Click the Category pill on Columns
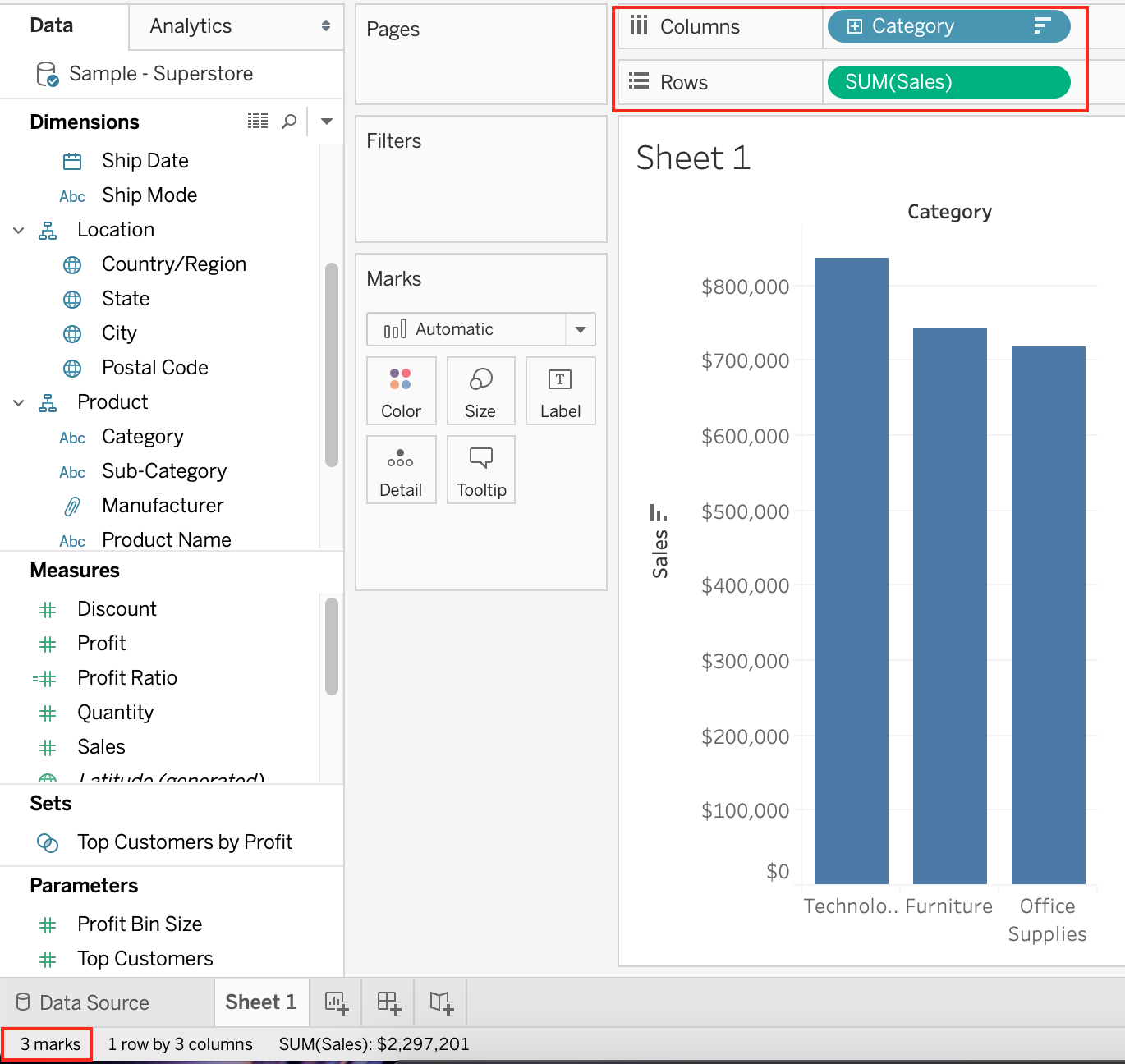Screen dimensions: 1125x1064 point(948,26)
